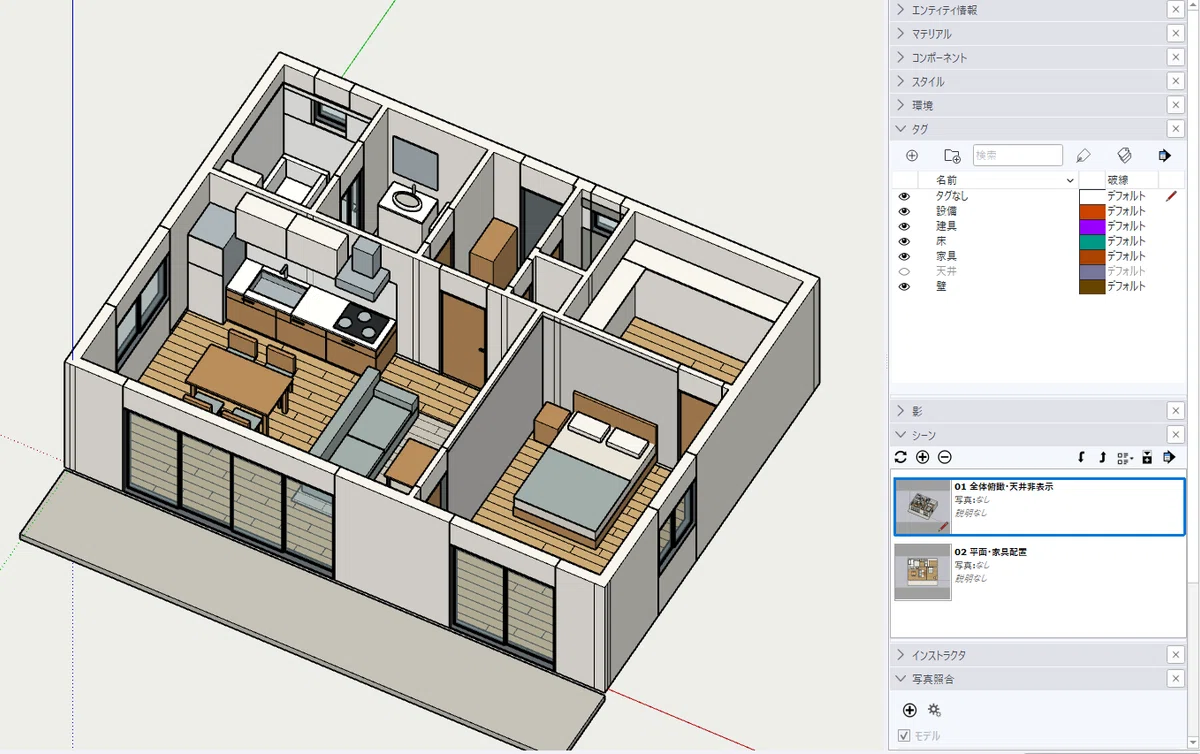Image resolution: width=1200 pixels, height=754 pixels.
Task: Close the スタイル panel
Action: pos(1176,81)
